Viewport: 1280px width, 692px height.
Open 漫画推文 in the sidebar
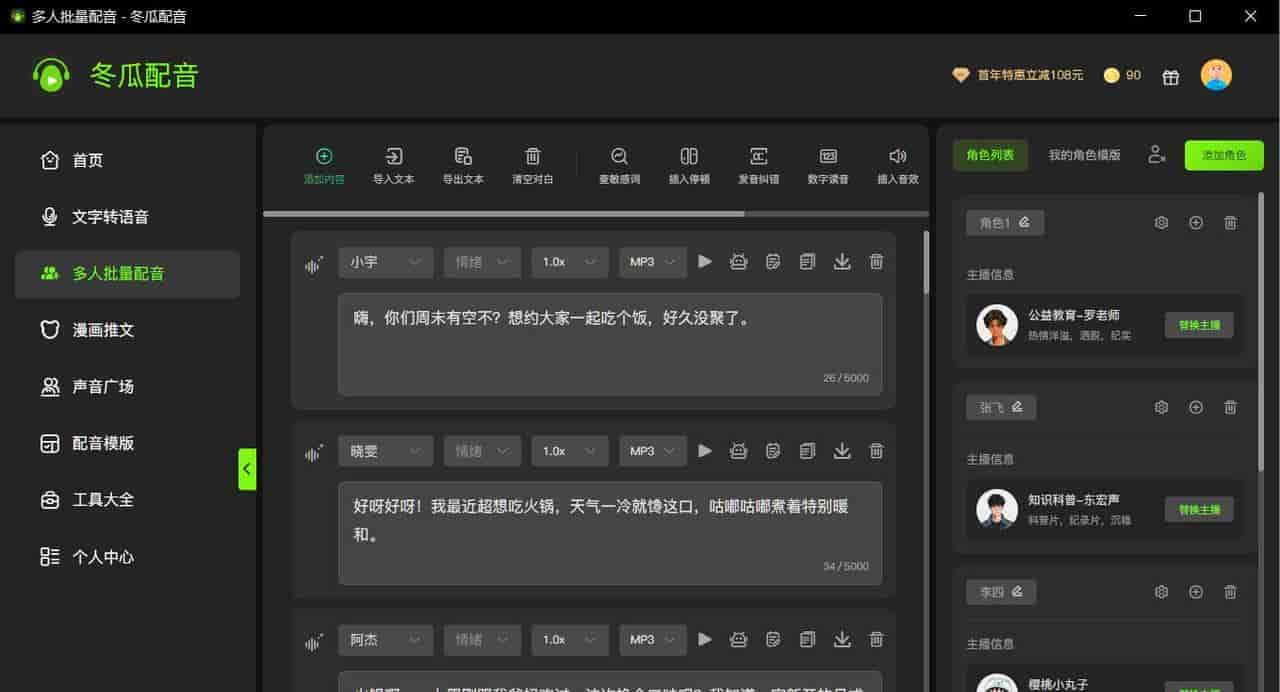pos(127,330)
